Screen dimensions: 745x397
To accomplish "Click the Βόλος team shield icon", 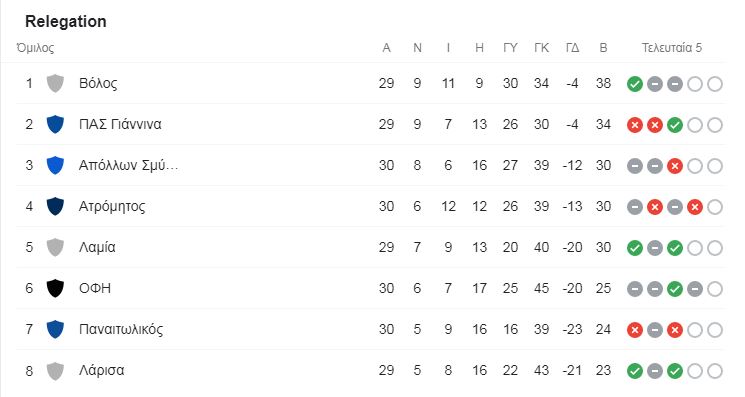I will tap(55, 84).
